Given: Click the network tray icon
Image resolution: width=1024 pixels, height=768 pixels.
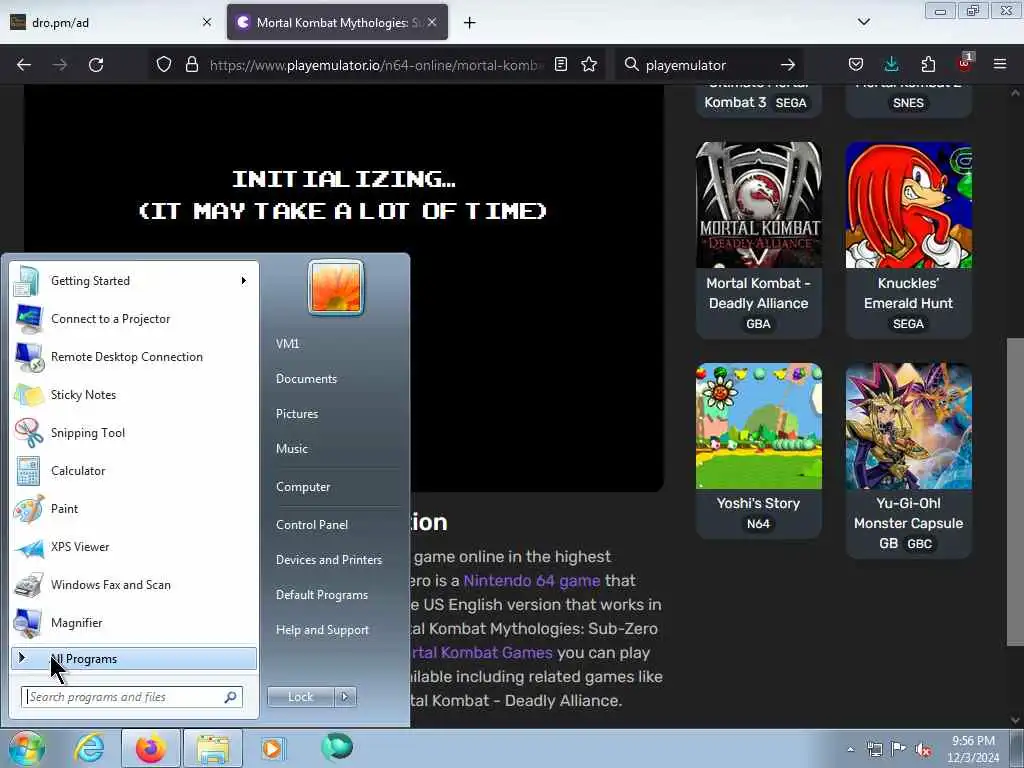Looking at the screenshot, I should click(x=874, y=749).
